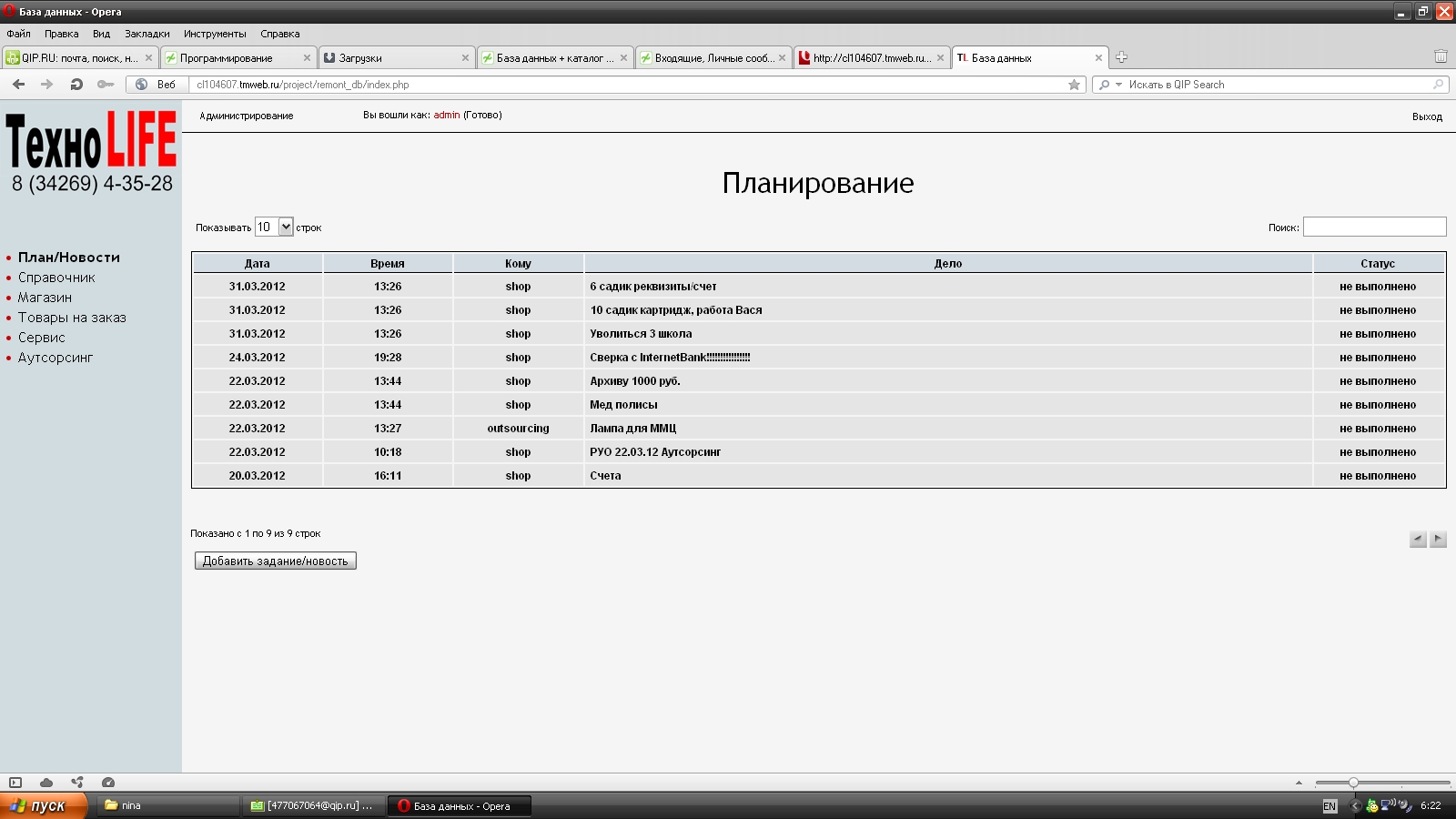Adjust the page zoom slider handle
1456x819 pixels.
point(1353,783)
